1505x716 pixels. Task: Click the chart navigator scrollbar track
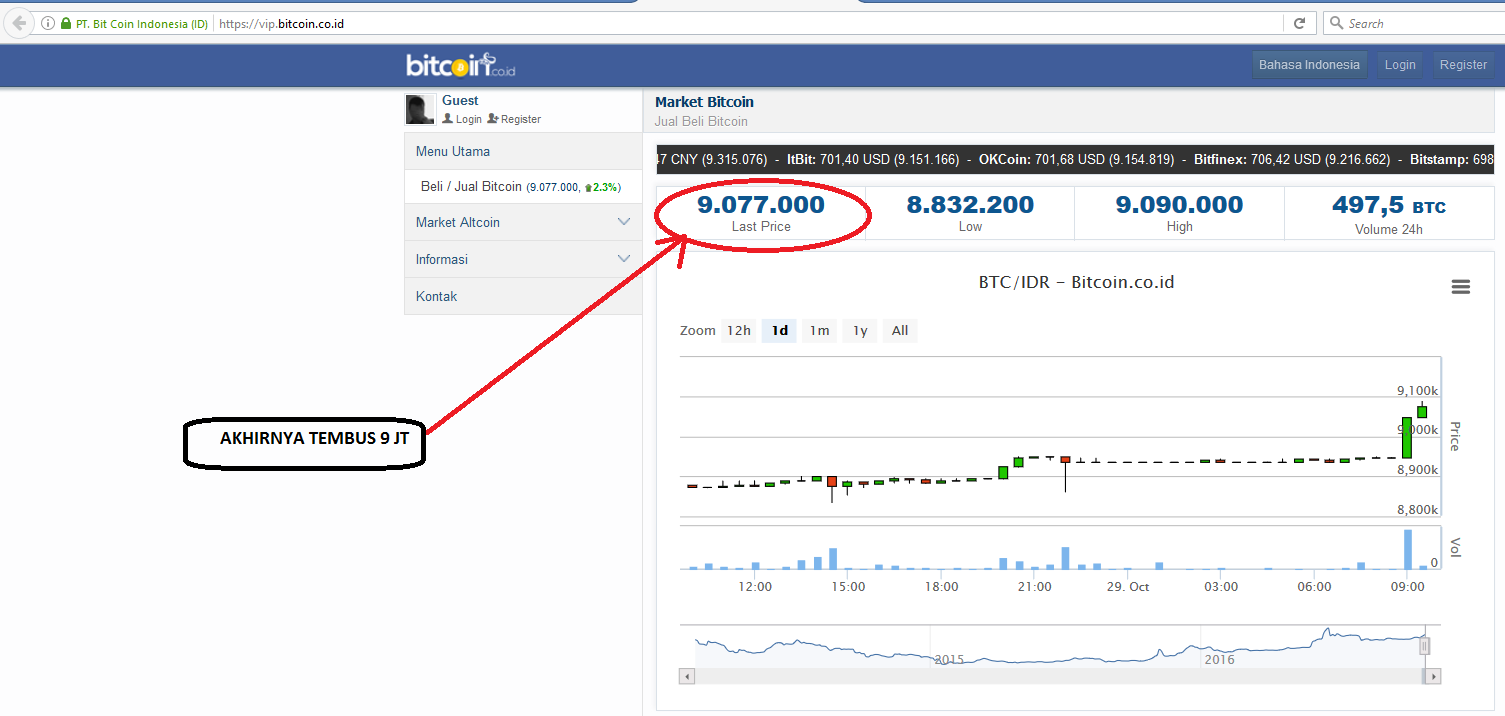coord(1059,677)
